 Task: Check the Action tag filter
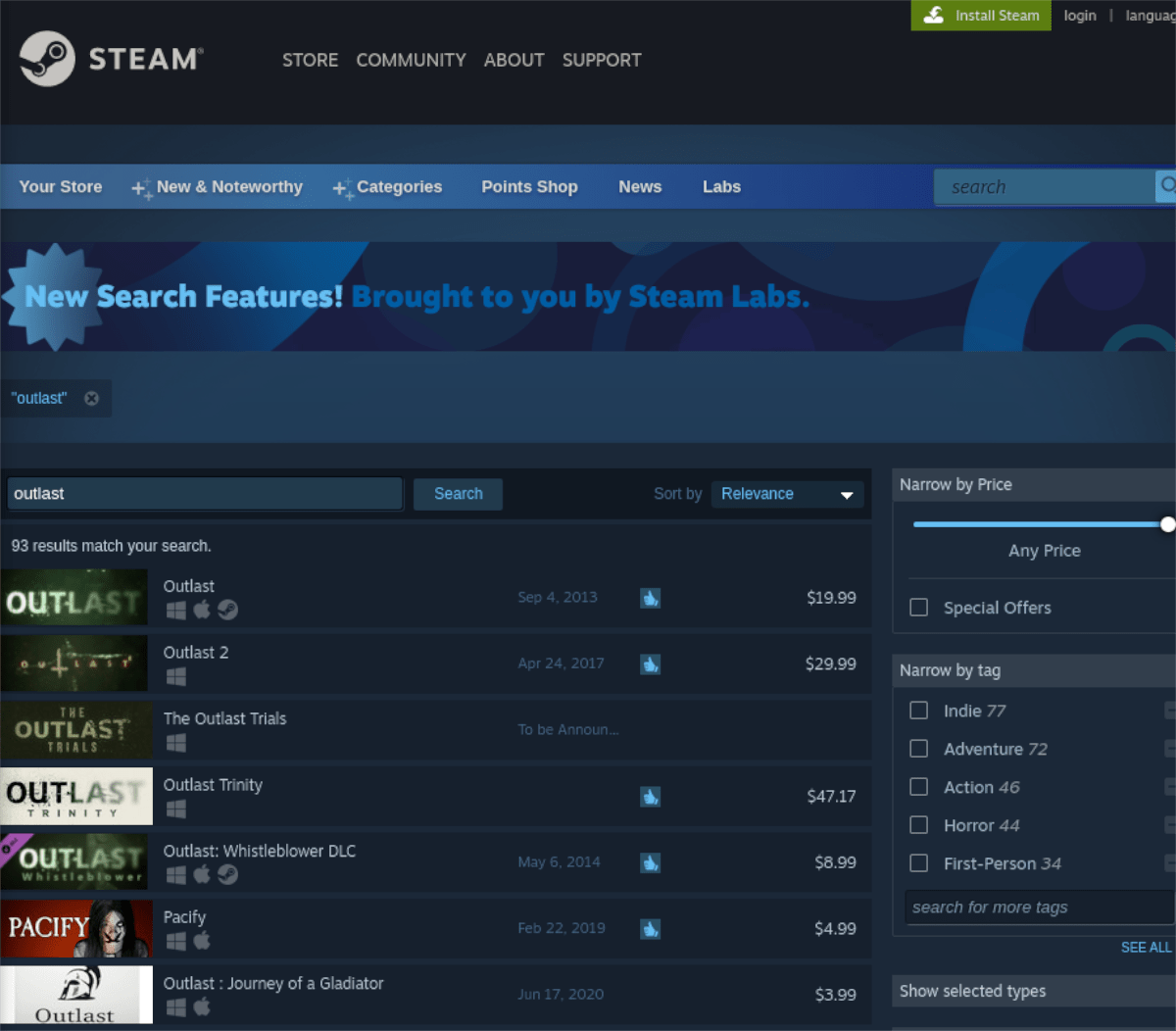tap(918, 787)
